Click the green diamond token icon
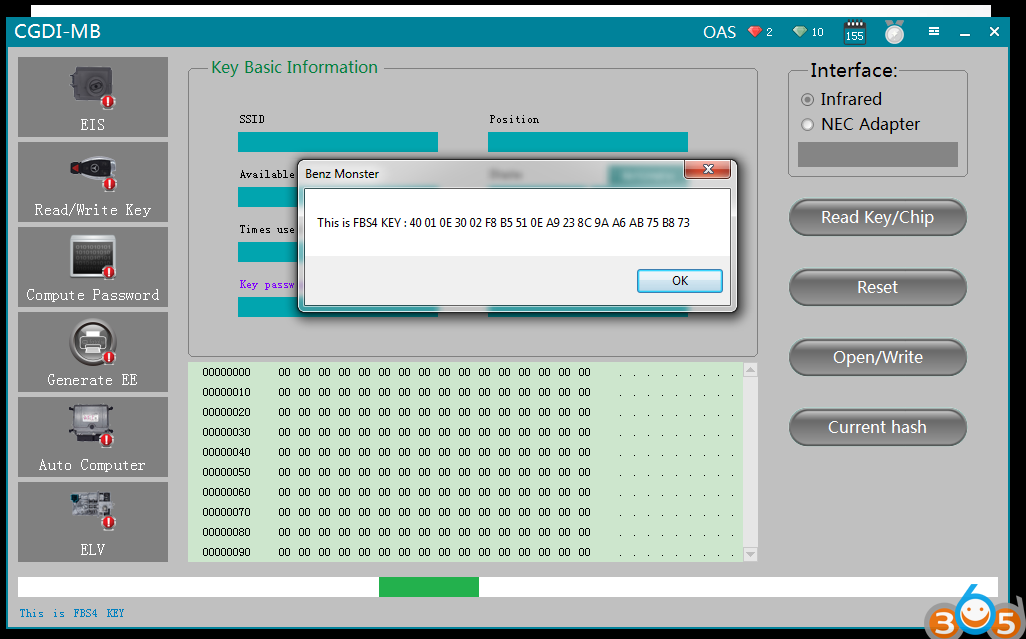Screen dimensions: 1026x639 [x=799, y=32]
